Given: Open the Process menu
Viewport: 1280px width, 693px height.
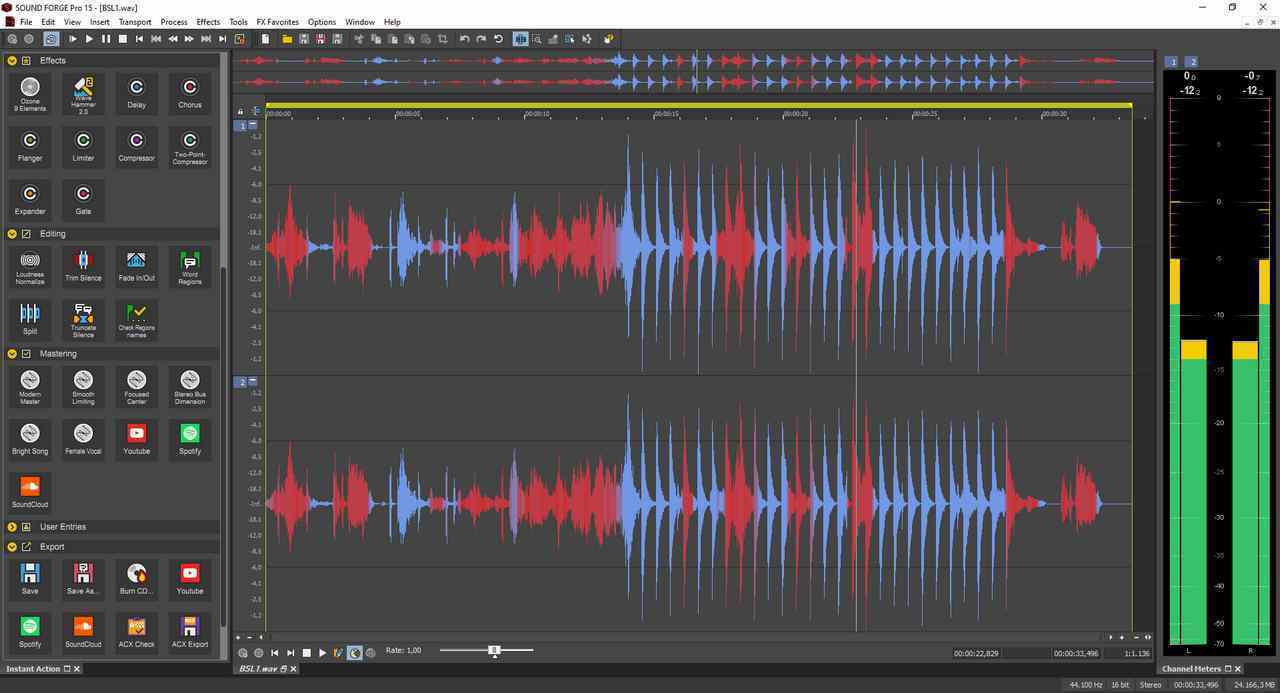Looking at the screenshot, I should tap(174, 21).
